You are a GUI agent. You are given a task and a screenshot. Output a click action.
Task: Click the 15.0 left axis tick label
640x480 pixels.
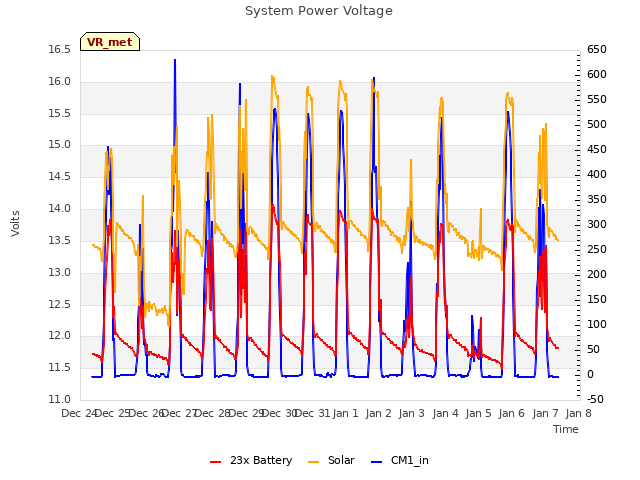coord(60,145)
